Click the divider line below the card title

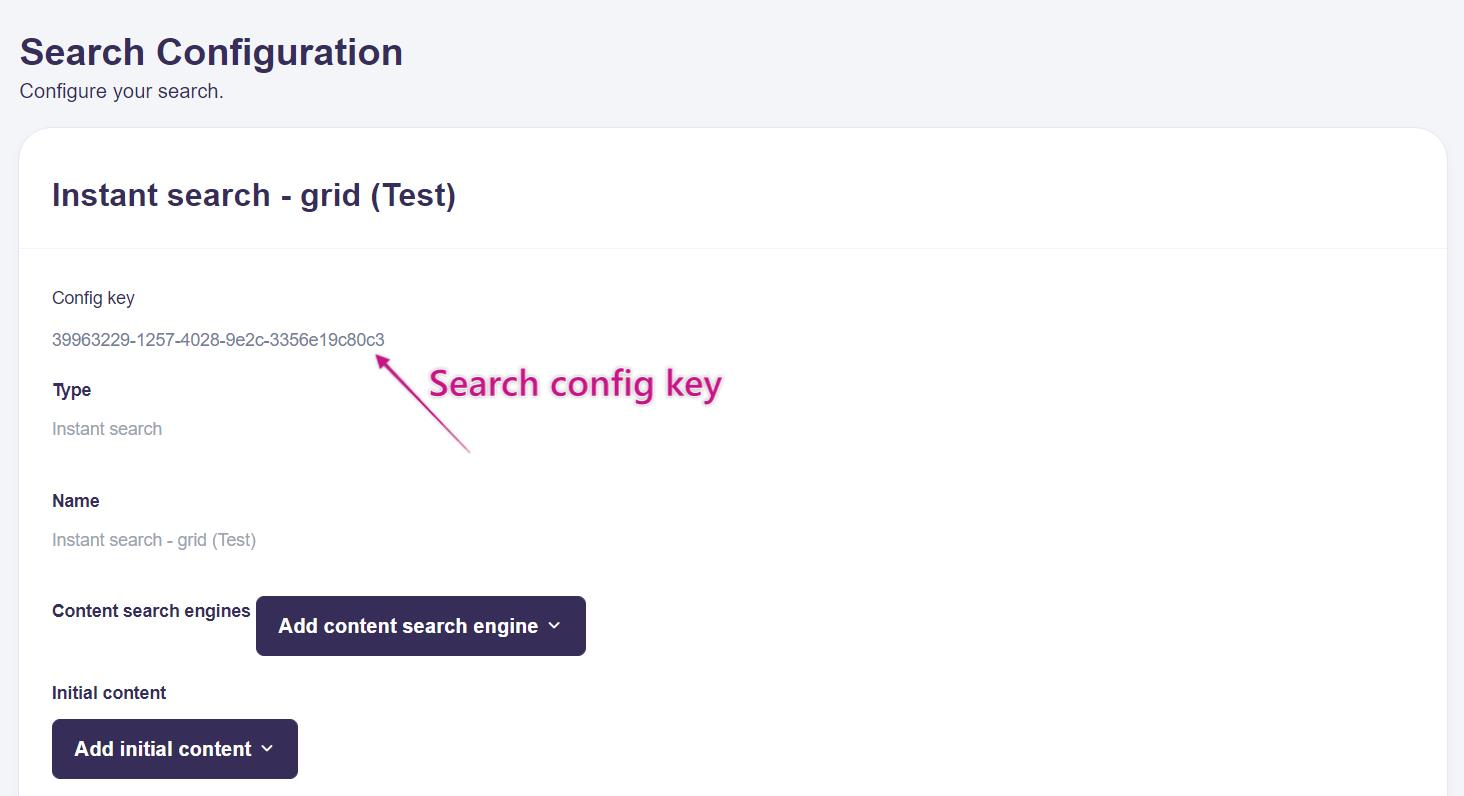(733, 248)
